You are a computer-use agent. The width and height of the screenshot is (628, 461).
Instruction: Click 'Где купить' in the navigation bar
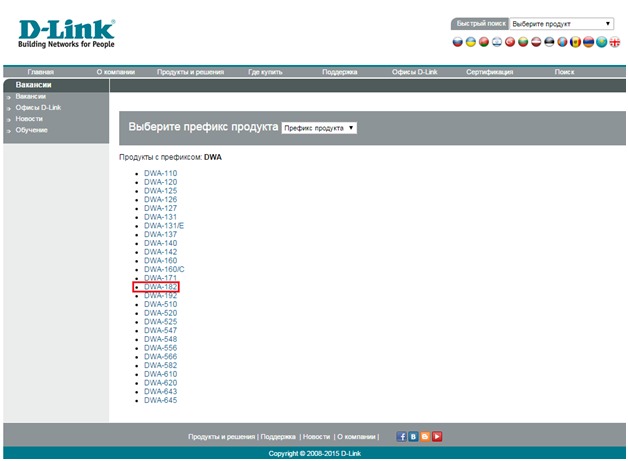[x=267, y=72]
